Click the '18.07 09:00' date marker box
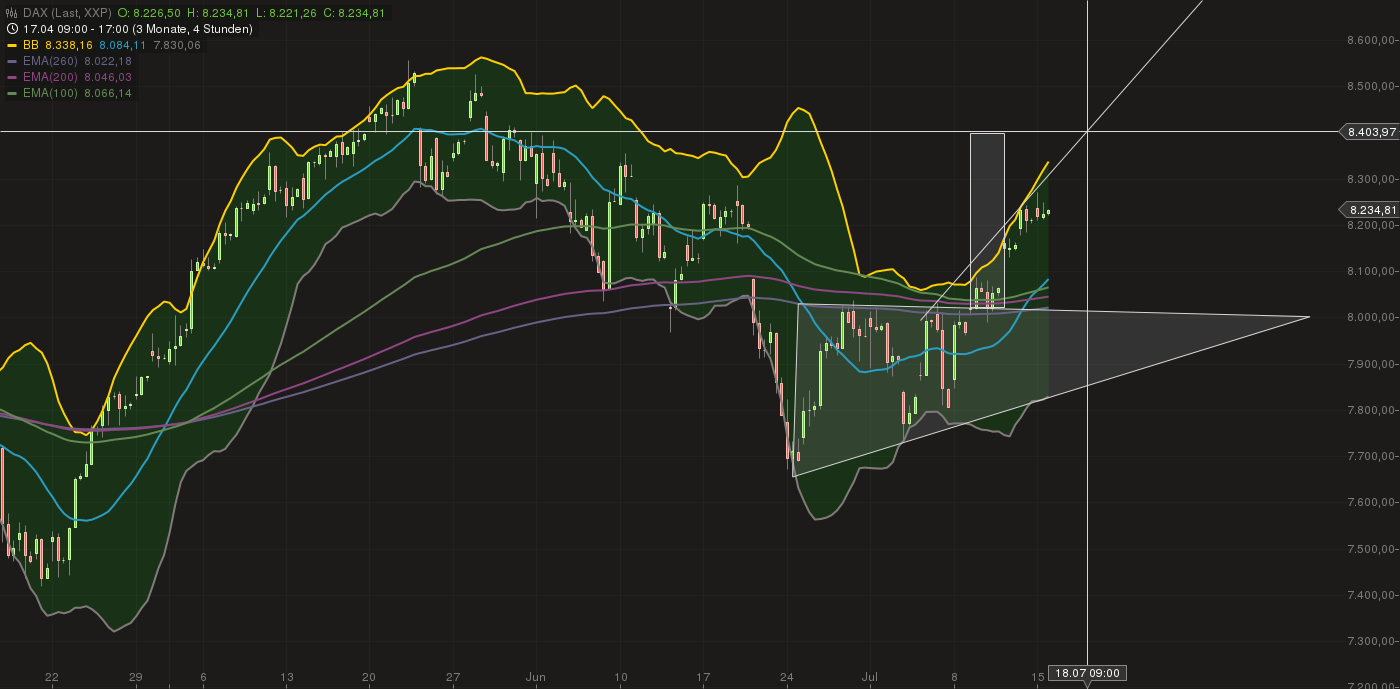This screenshot has height=689, width=1400. (1087, 673)
